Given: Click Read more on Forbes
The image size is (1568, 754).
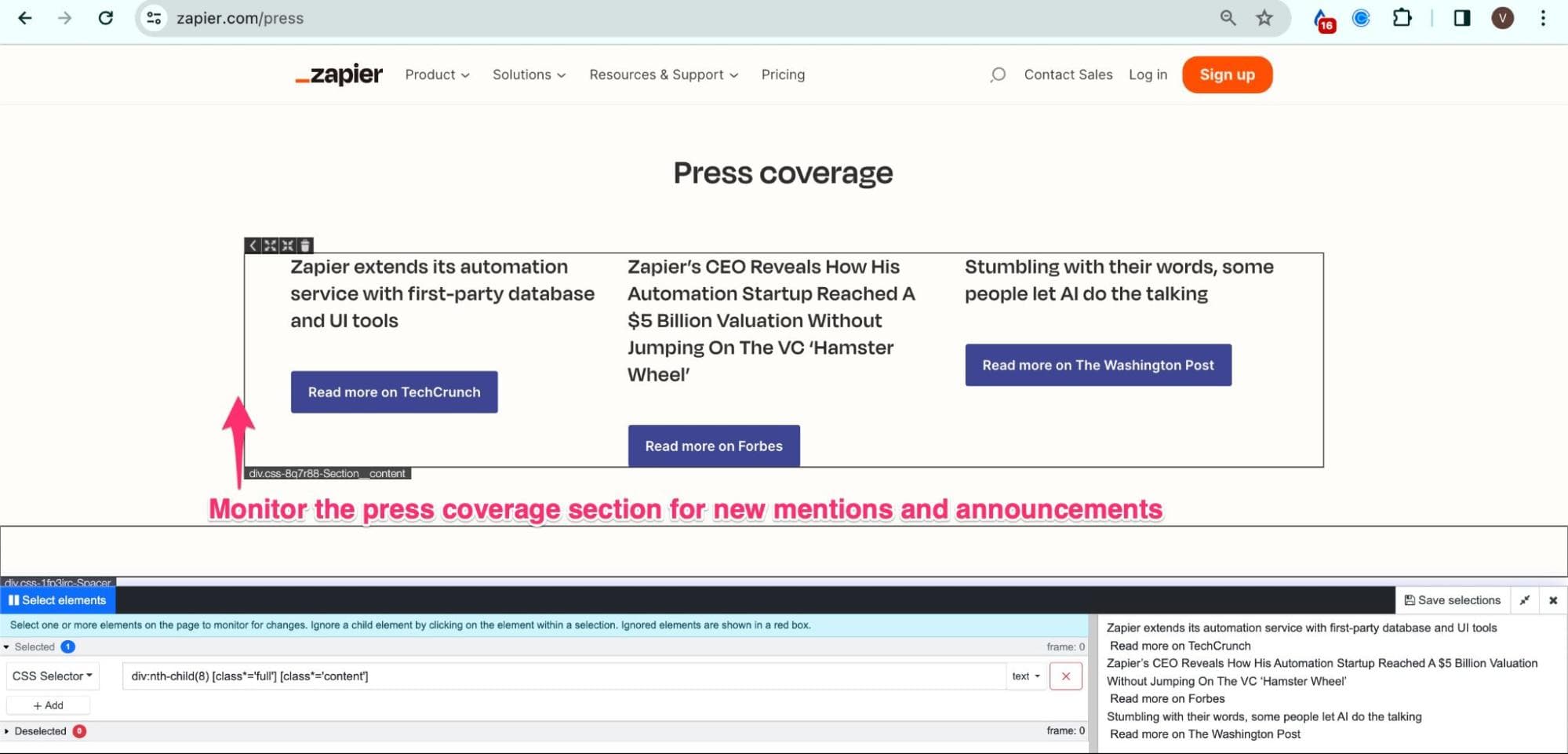Looking at the screenshot, I should pyautogui.click(x=713, y=446).
